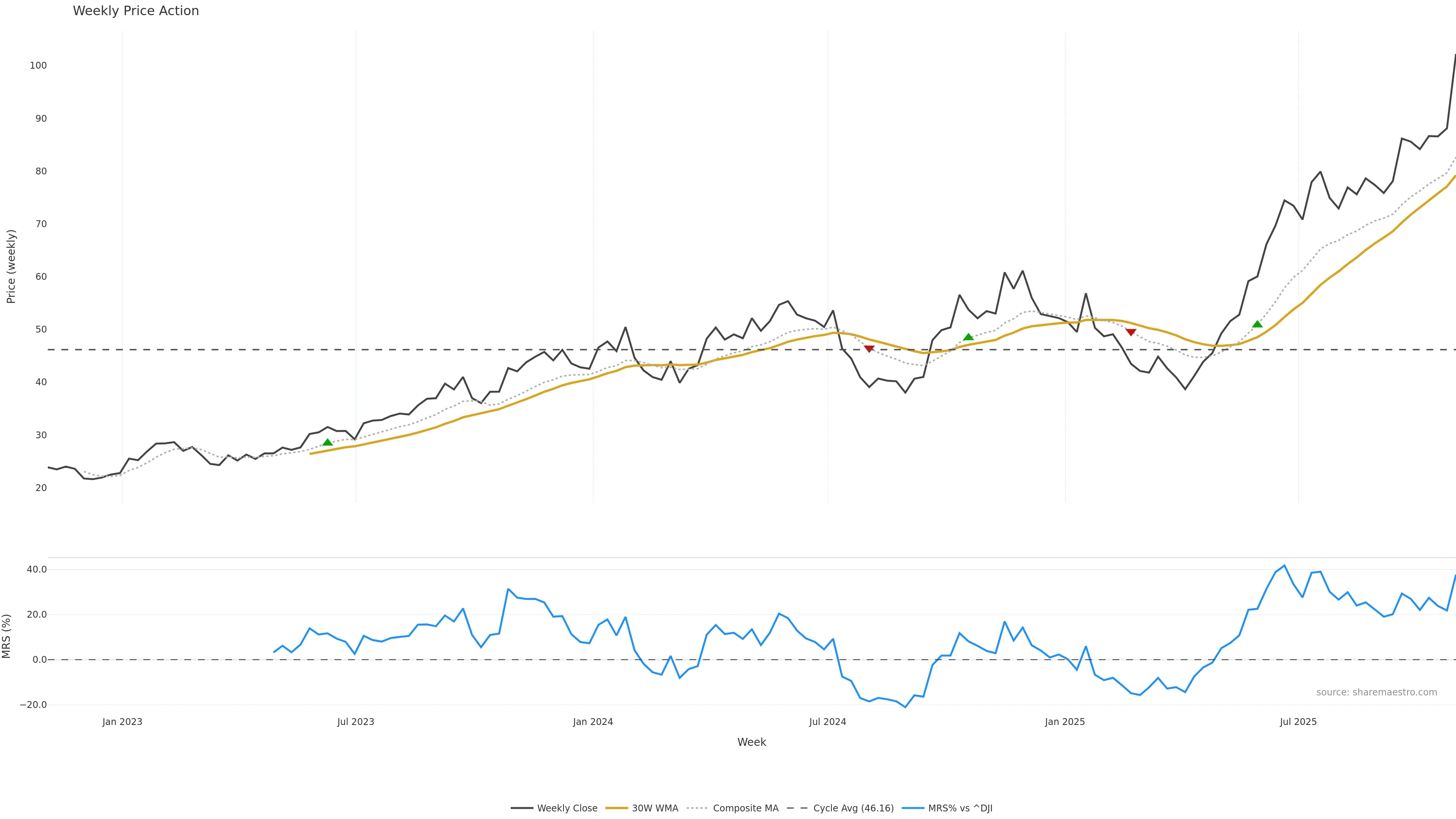Viewport: 1456px width, 819px height.
Task: Click the green up-triangle between Jul 2024 and Jan 2025
Action: click(x=968, y=337)
